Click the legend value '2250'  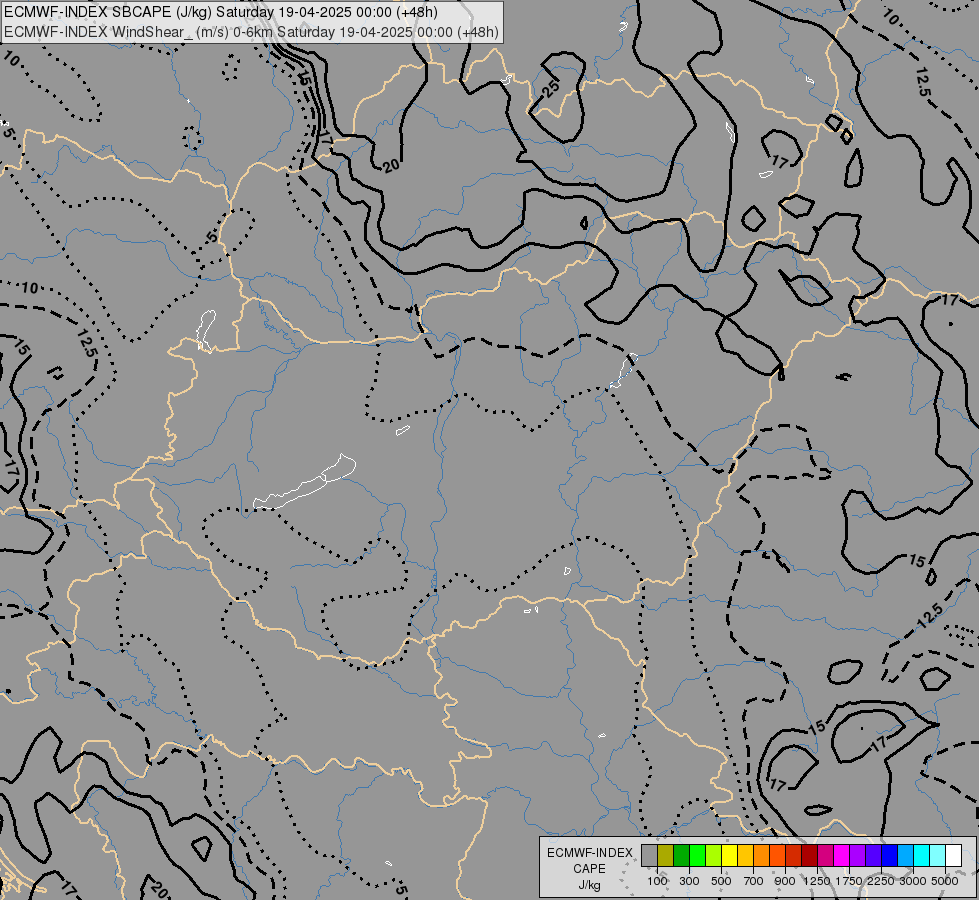(881, 881)
